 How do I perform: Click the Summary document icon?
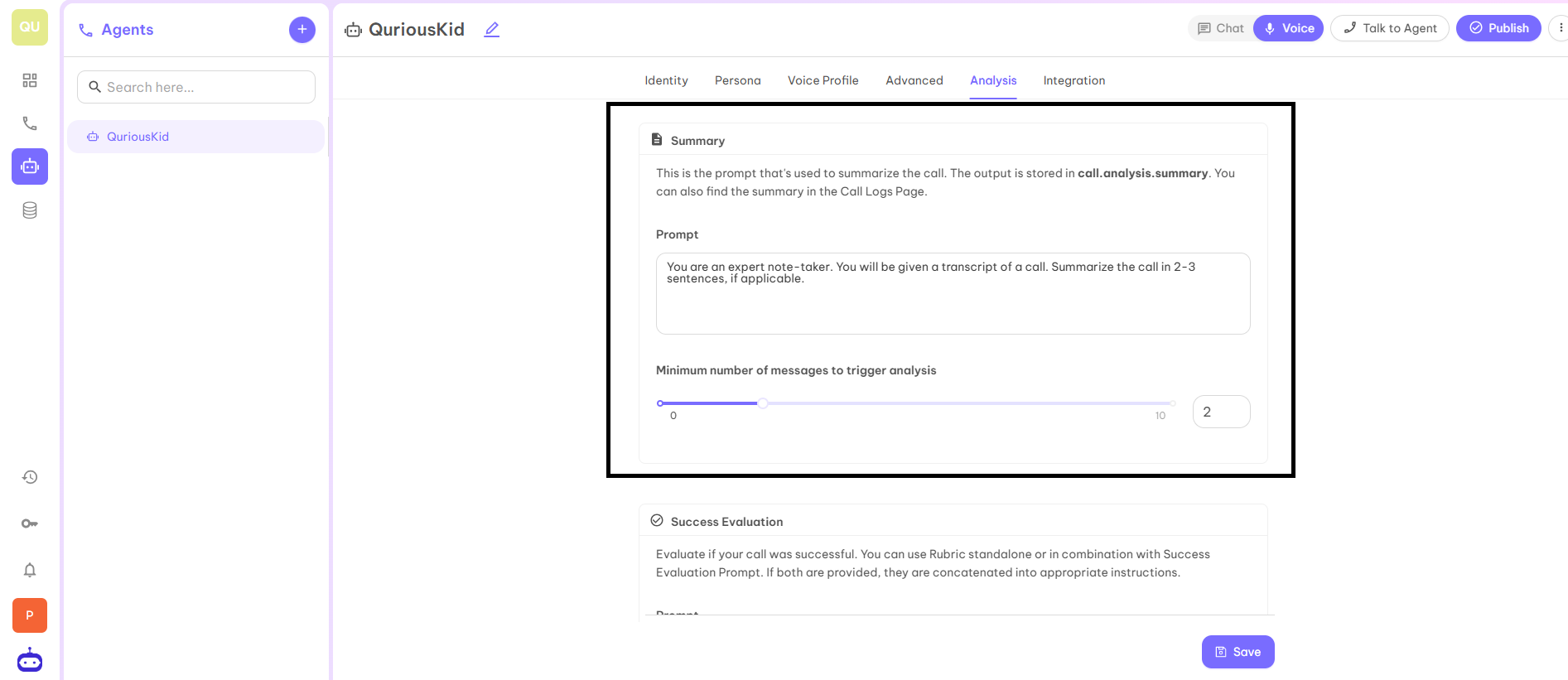[x=657, y=139]
